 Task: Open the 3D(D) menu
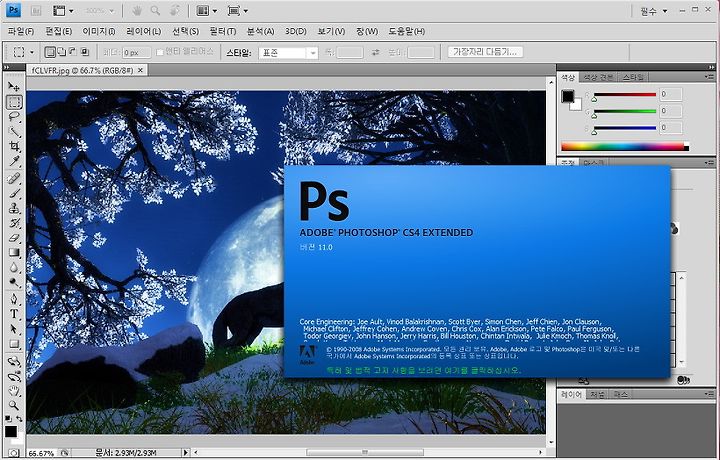click(x=296, y=31)
